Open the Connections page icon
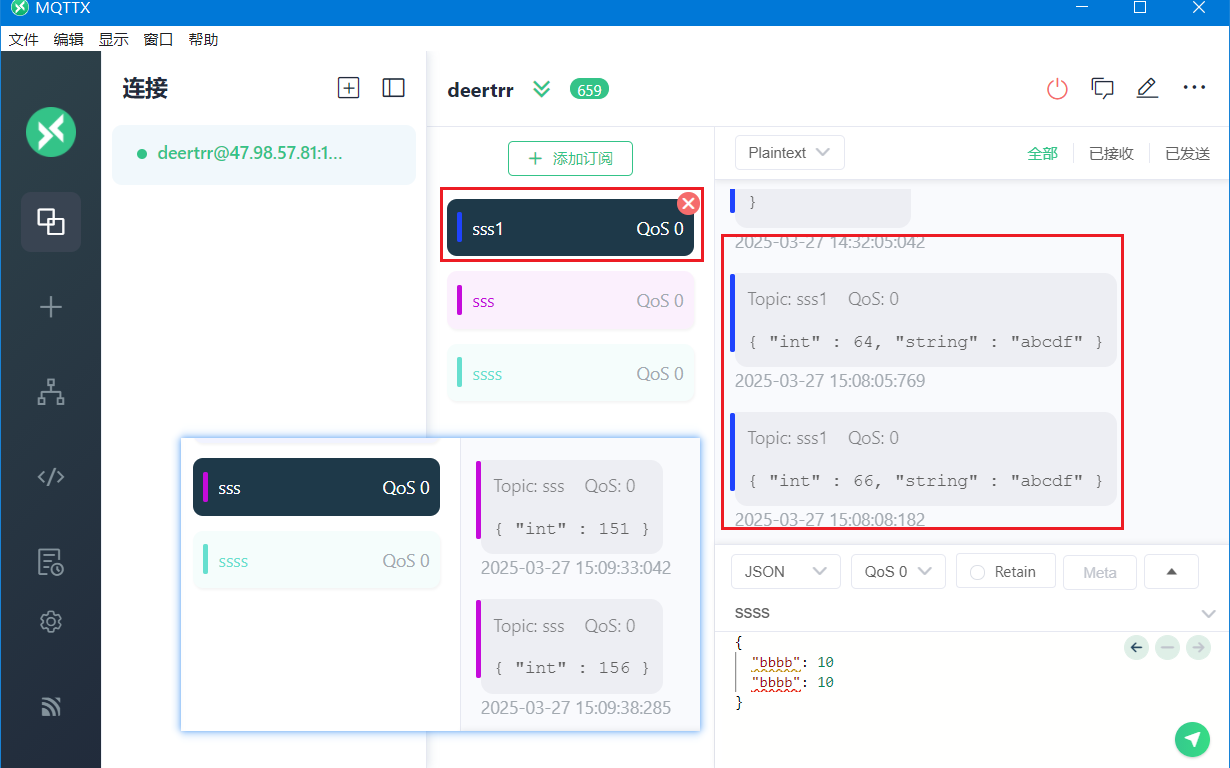The width and height of the screenshot is (1230, 768). coord(51,221)
